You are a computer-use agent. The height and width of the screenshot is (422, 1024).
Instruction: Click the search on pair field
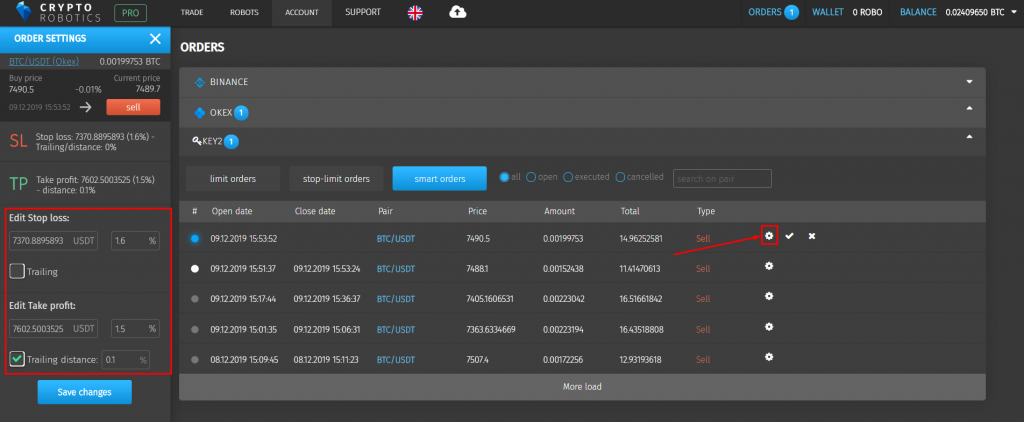point(722,178)
